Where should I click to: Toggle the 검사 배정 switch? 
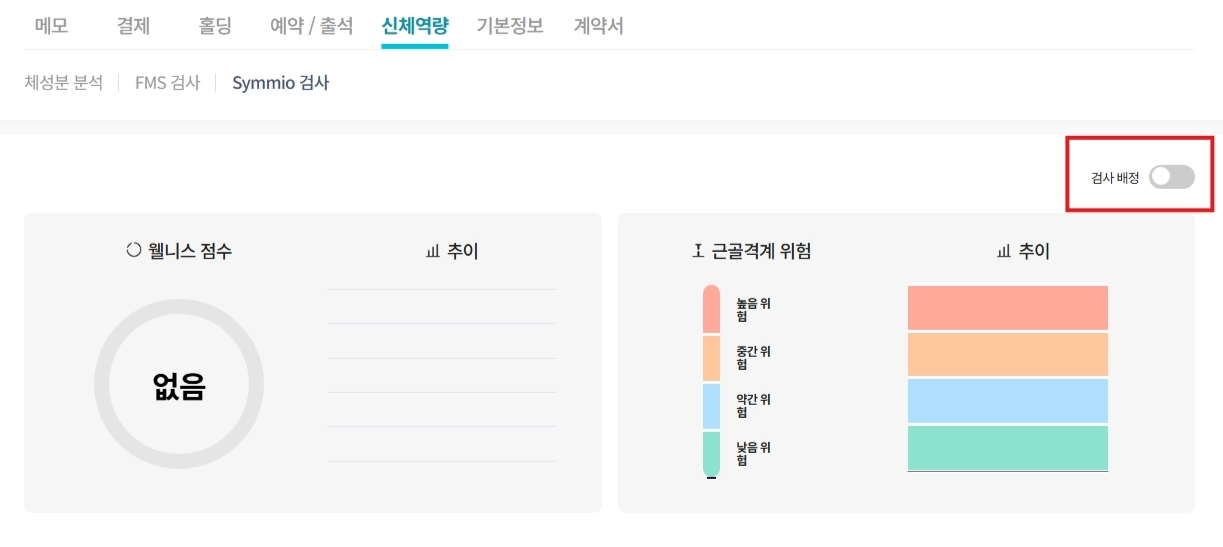[1171, 177]
